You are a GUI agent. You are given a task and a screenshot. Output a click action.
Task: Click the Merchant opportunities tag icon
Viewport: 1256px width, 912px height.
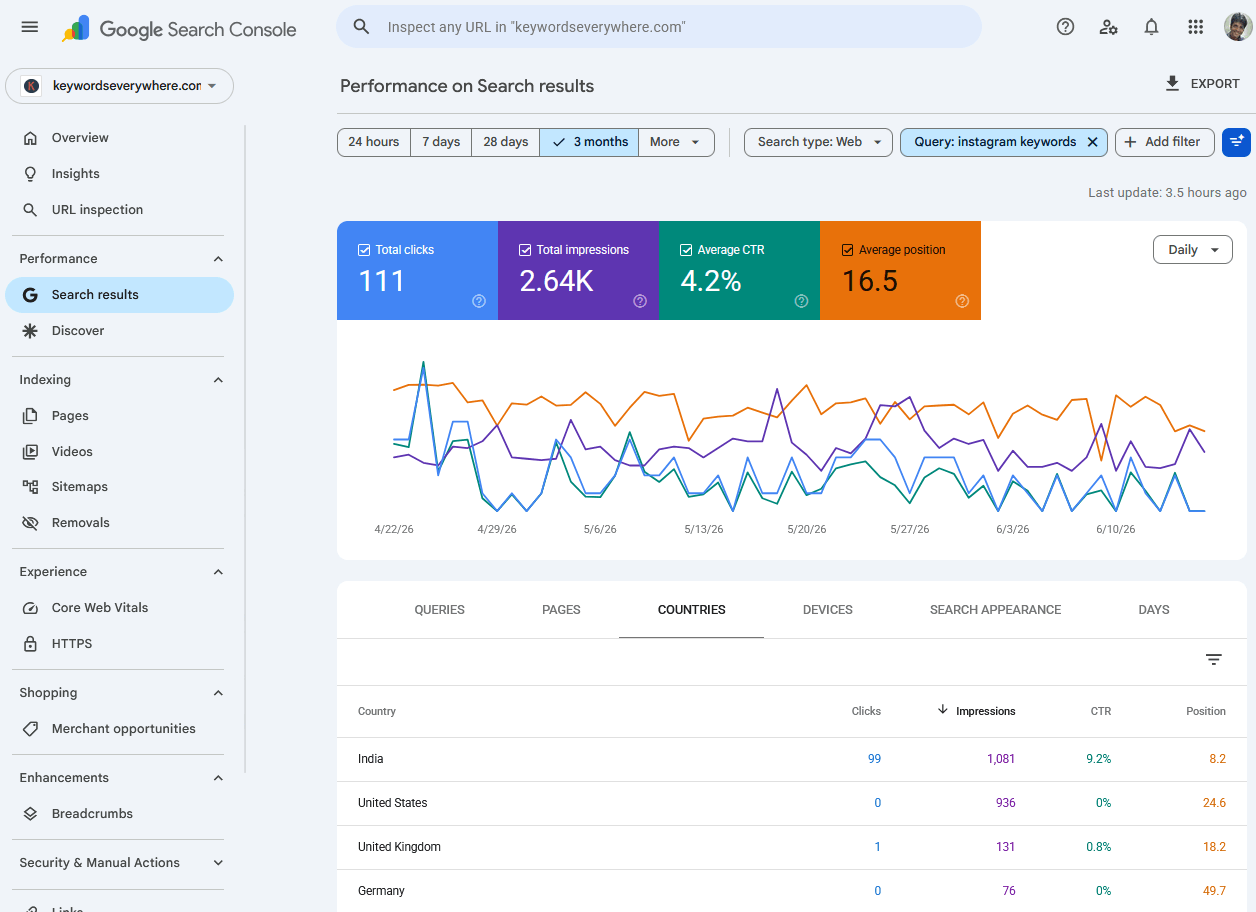click(x=30, y=729)
